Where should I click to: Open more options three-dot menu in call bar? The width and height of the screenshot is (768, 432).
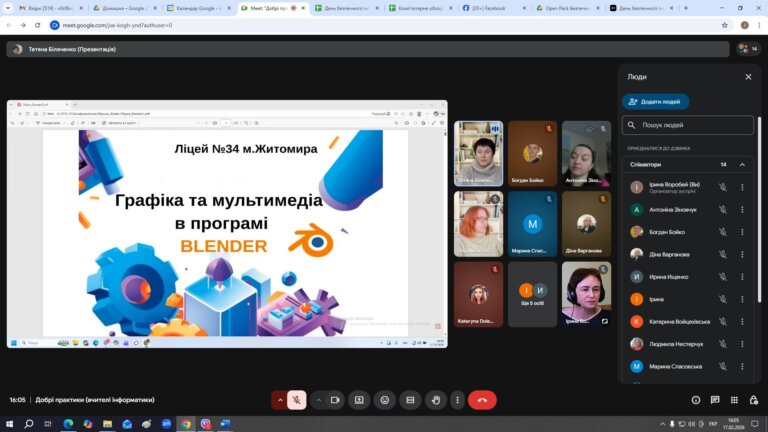(x=457, y=400)
